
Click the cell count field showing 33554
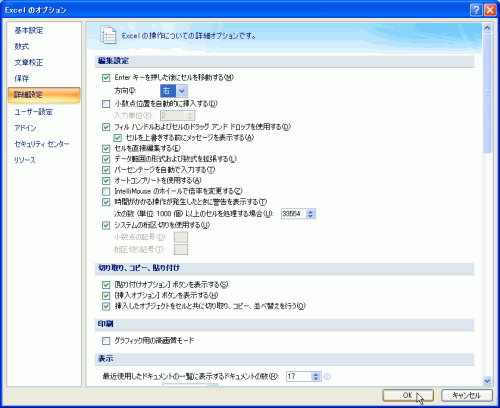point(293,214)
